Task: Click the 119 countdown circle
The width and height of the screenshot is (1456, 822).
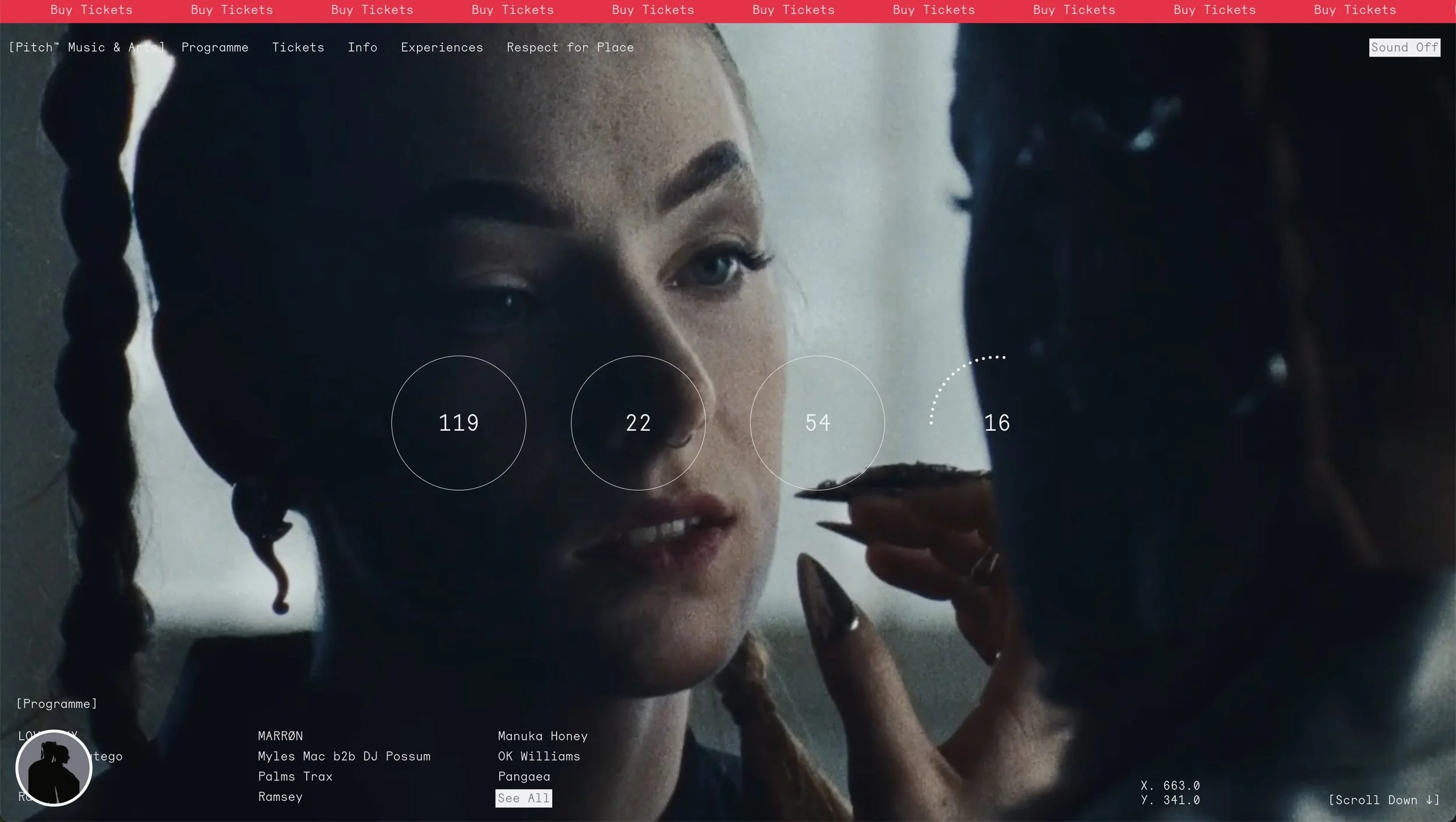Action: (458, 423)
